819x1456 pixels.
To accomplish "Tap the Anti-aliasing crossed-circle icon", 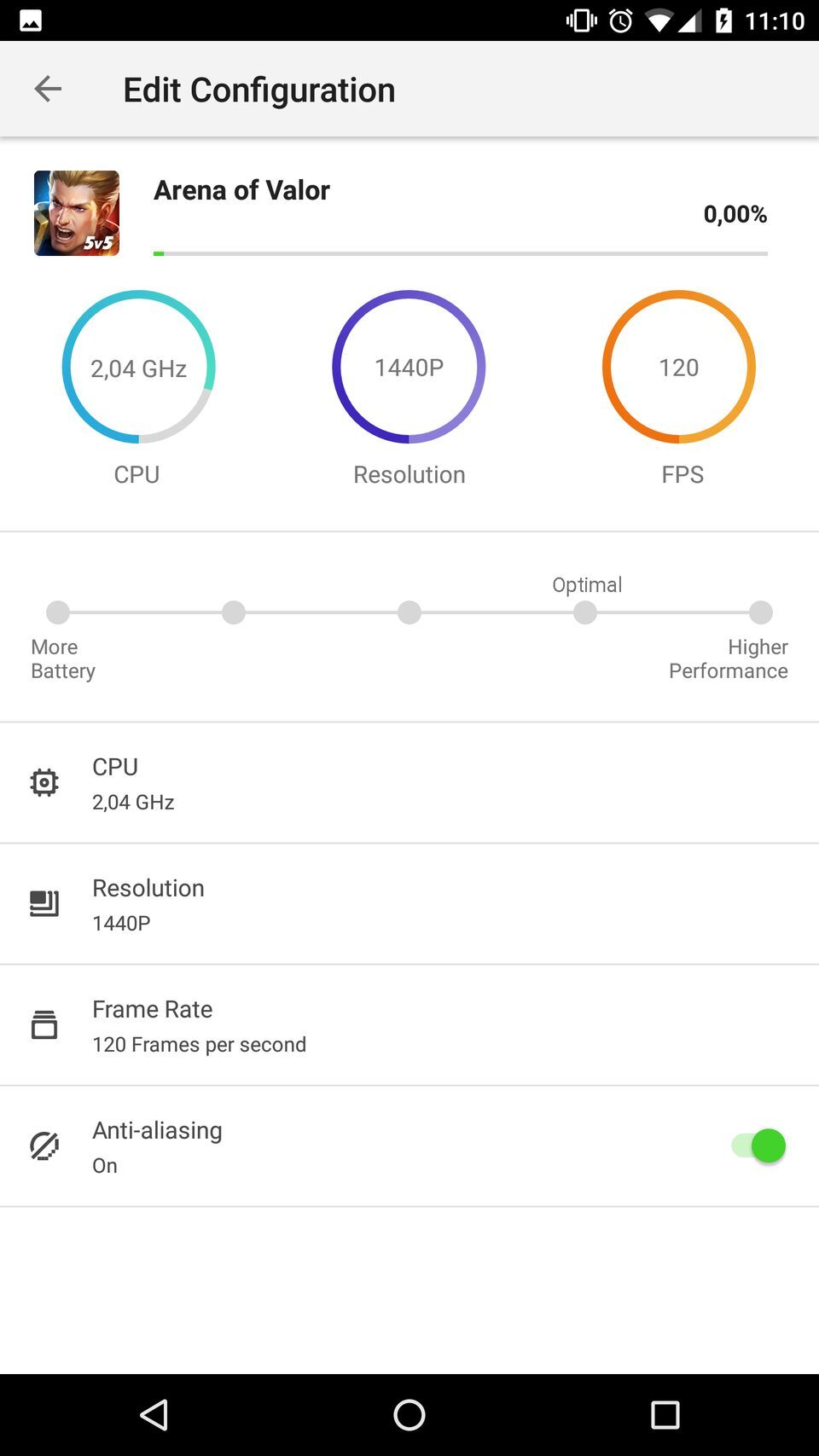I will (44, 1146).
